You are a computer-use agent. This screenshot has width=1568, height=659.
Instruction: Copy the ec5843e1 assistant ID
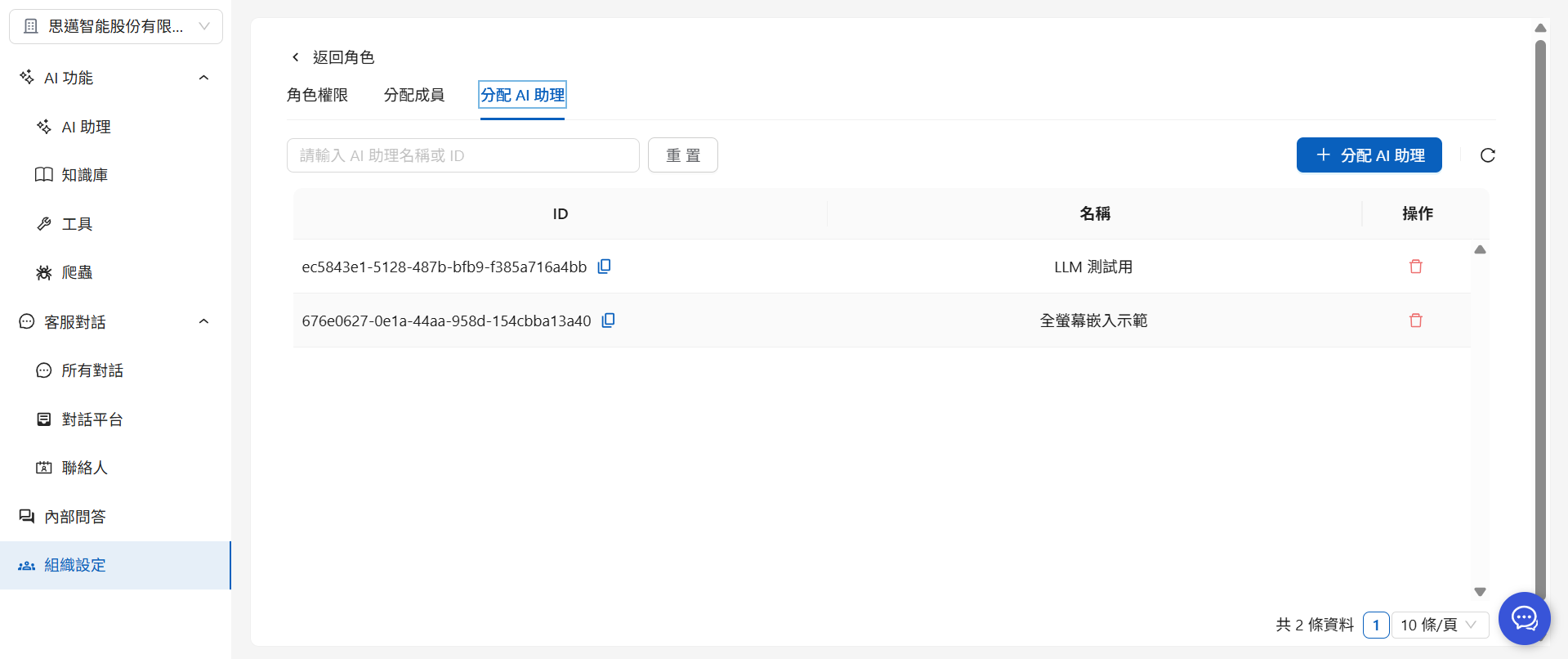coord(604,267)
